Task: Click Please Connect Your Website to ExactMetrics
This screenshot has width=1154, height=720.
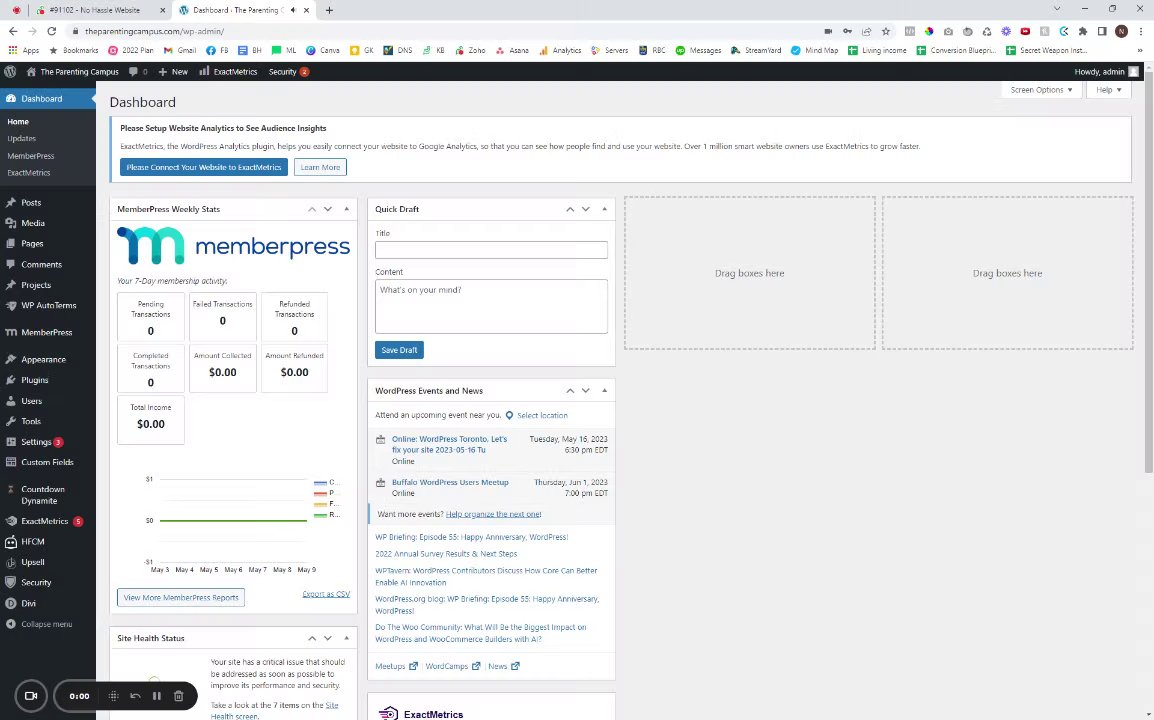Action: tap(204, 167)
